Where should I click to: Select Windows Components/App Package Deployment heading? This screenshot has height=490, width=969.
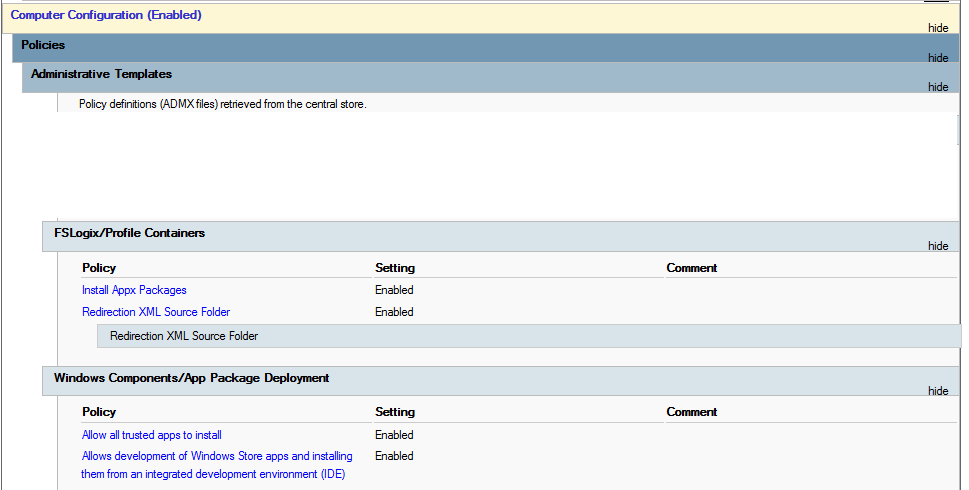point(192,378)
